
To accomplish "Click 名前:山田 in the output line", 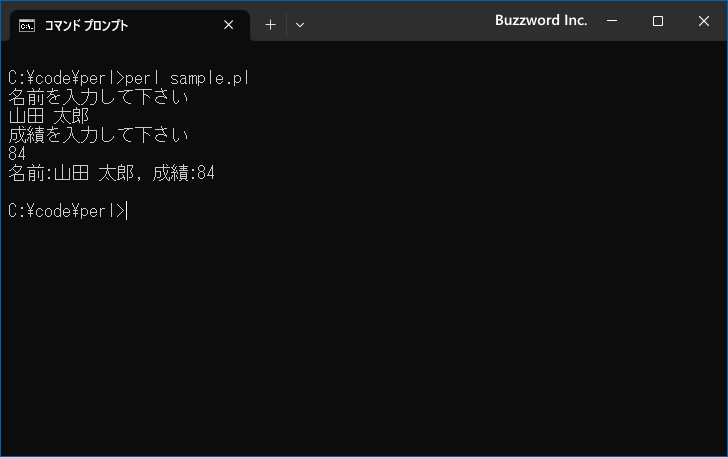I will (49, 173).
